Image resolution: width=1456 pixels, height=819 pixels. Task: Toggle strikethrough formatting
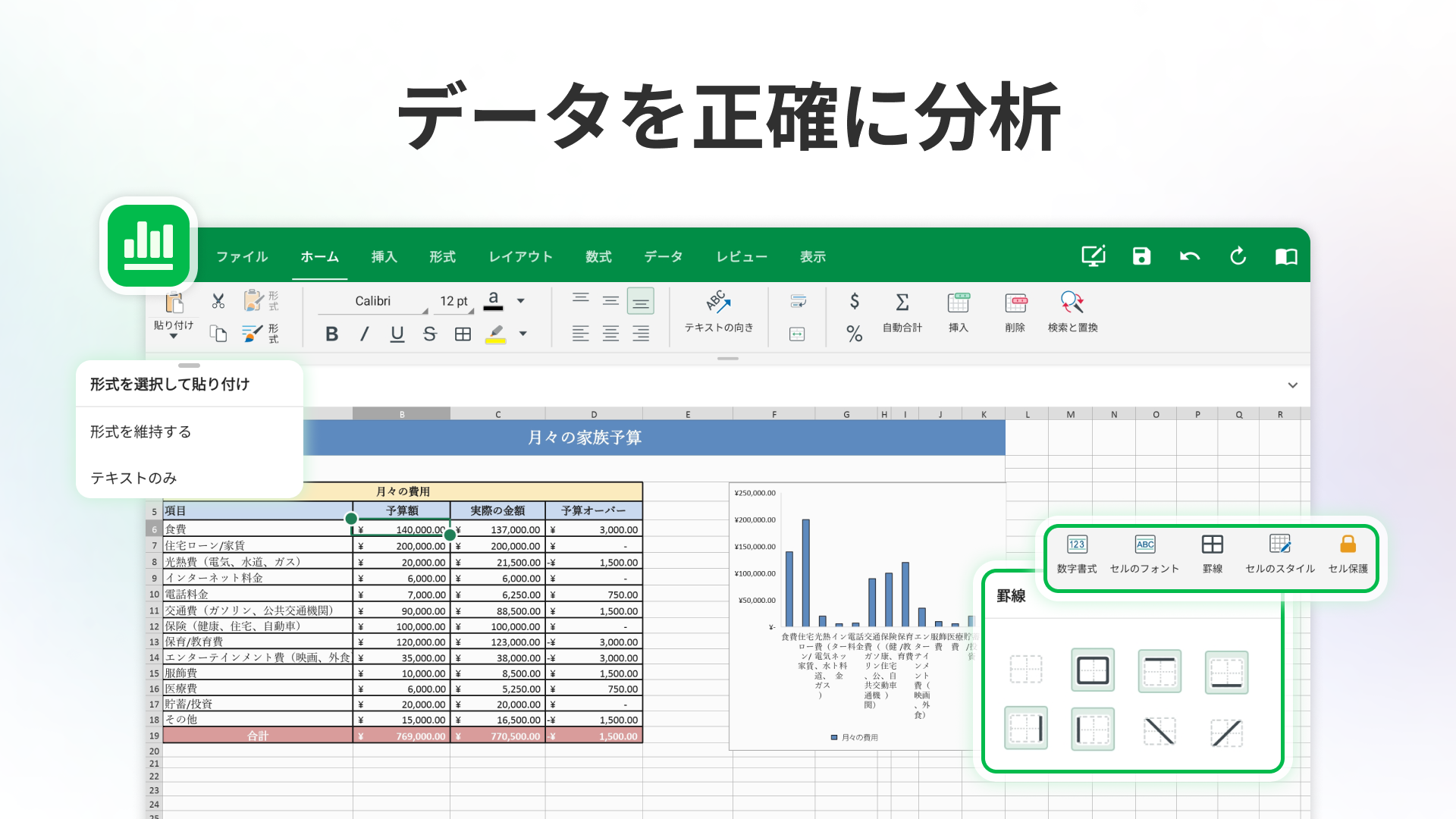(x=429, y=334)
